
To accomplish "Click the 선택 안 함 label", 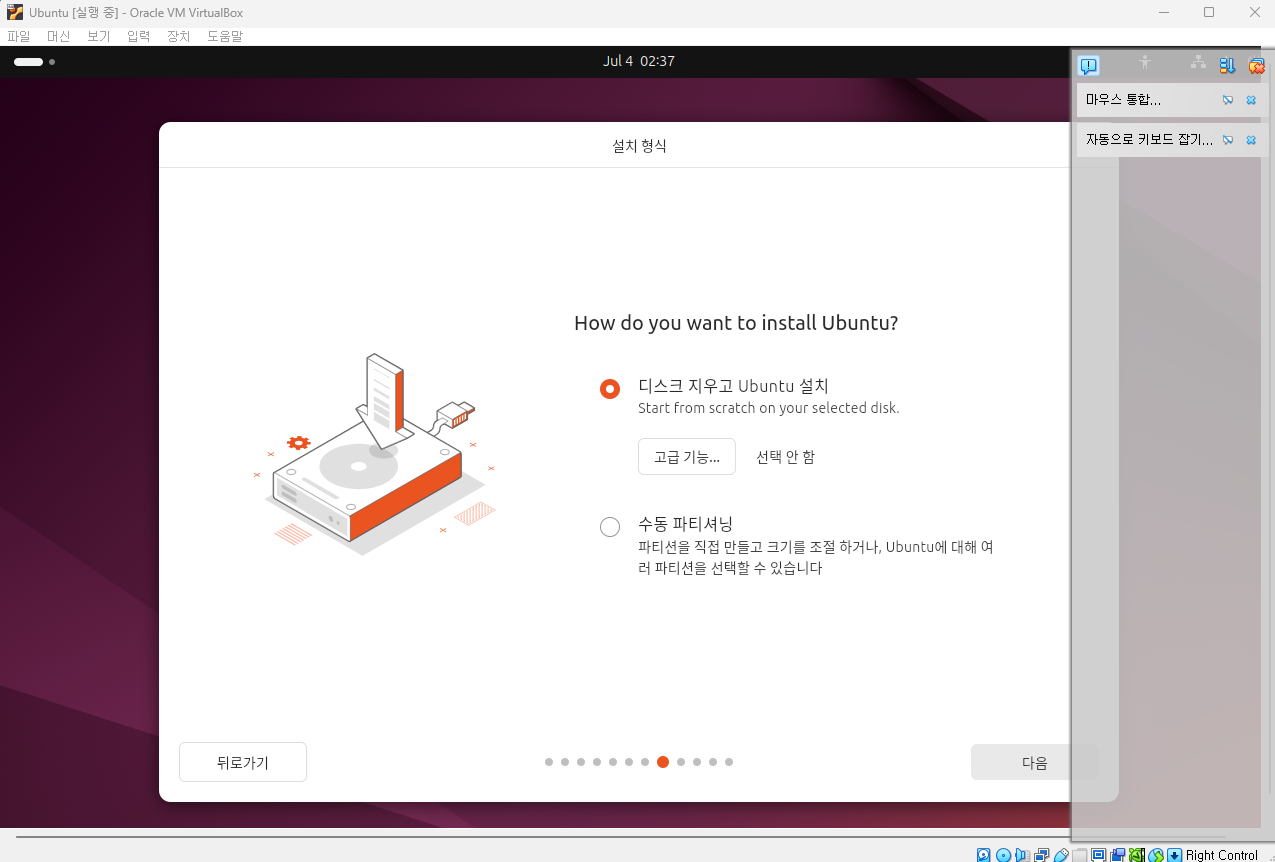I will click(x=785, y=456).
